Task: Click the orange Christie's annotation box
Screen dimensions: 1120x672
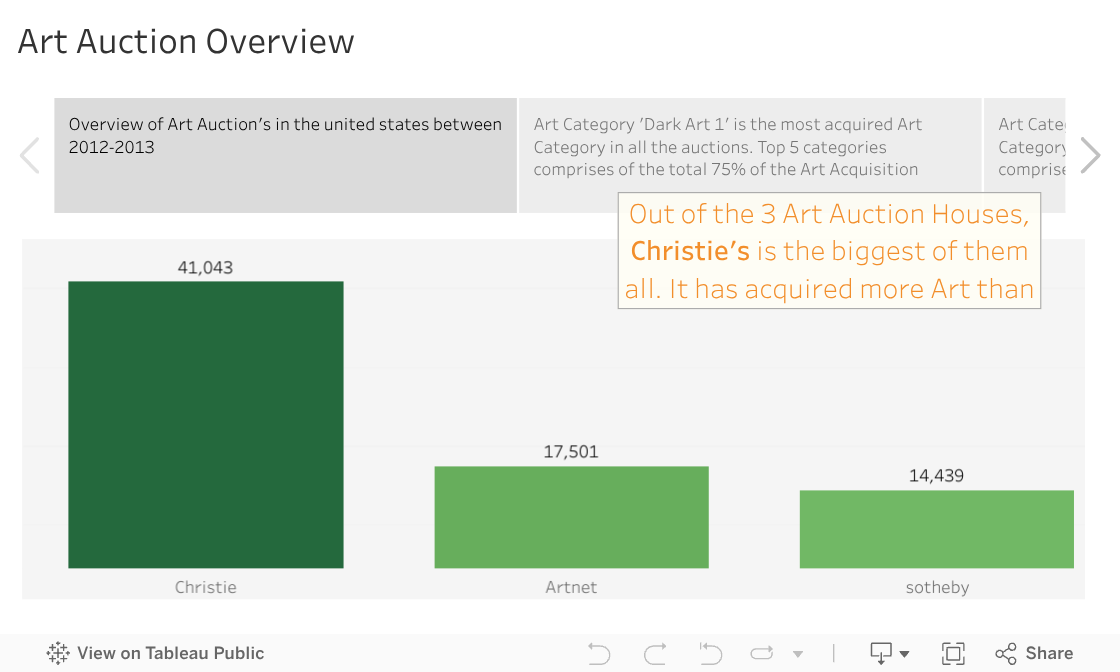Action: (829, 251)
